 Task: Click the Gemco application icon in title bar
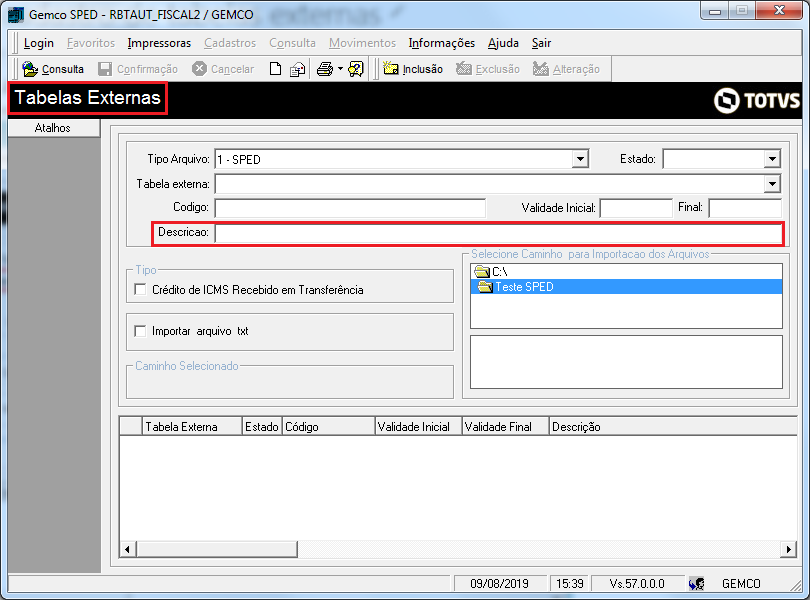[x=16, y=14]
